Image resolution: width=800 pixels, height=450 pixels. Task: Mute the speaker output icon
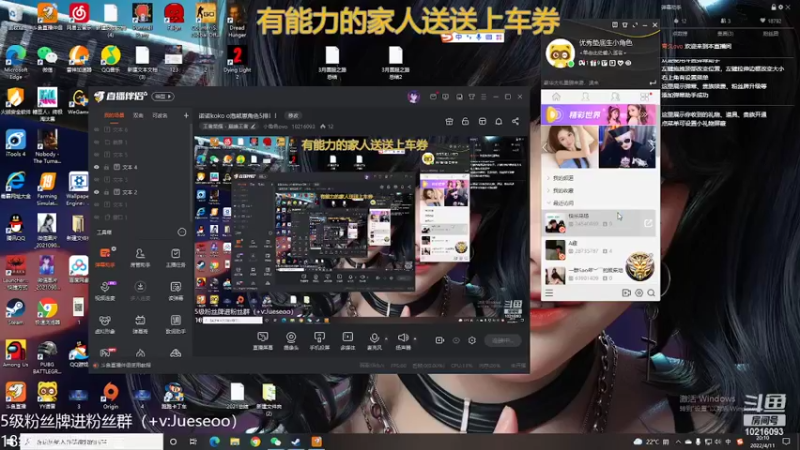point(403,340)
